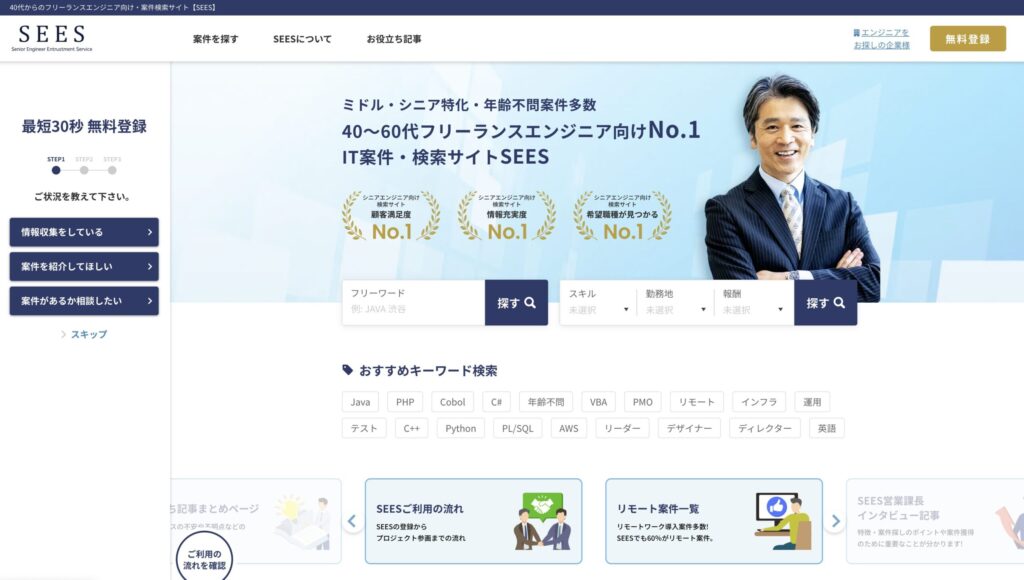Click the free-word search magnifier button

[x=516, y=303]
